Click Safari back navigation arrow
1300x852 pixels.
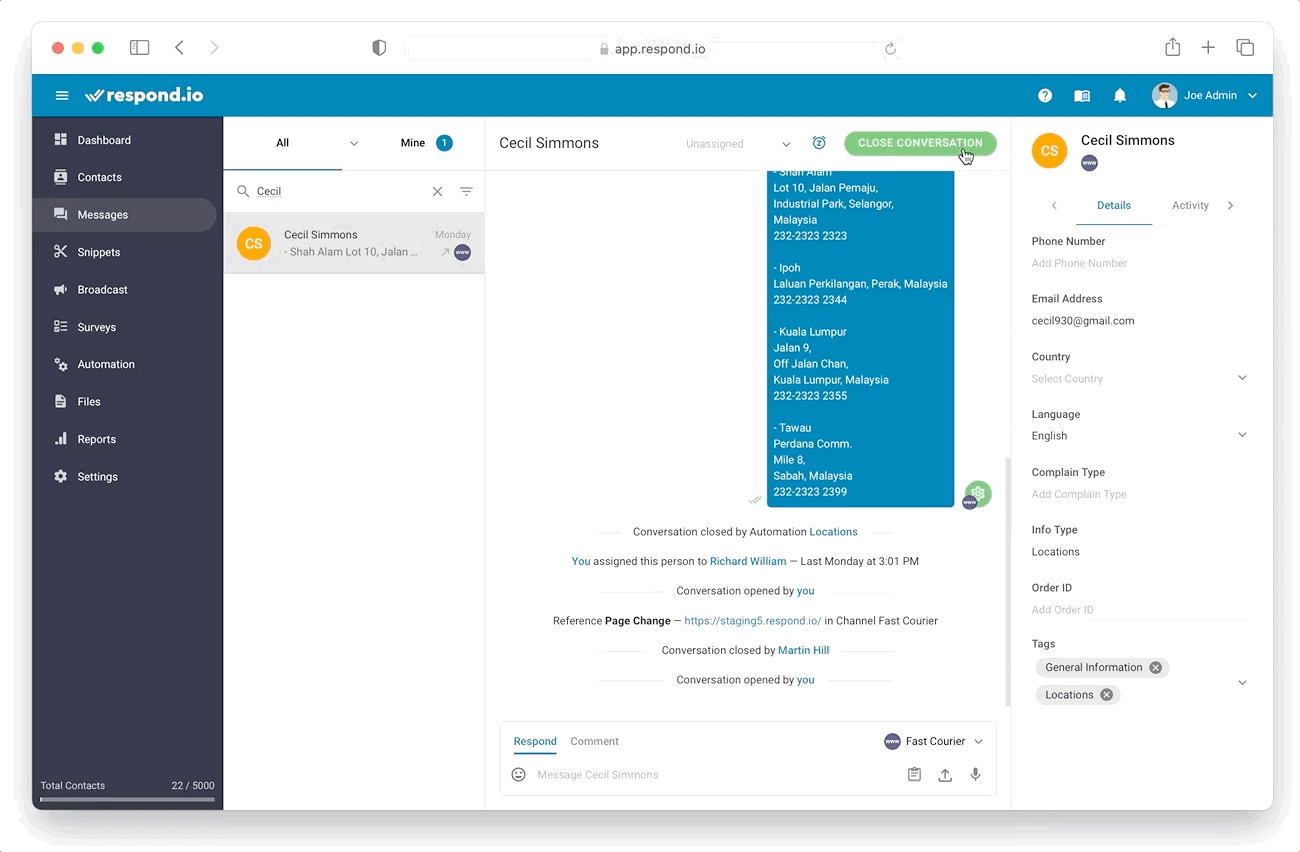click(179, 47)
